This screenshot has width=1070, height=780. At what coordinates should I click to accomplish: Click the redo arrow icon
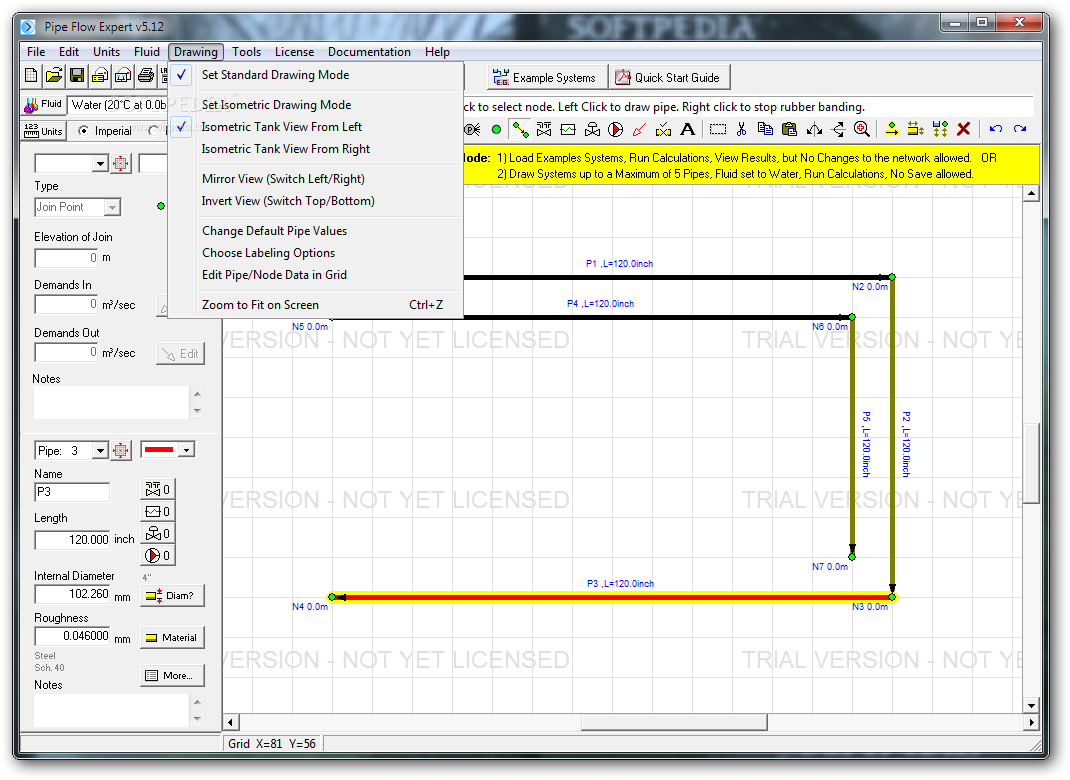coord(1020,129)
